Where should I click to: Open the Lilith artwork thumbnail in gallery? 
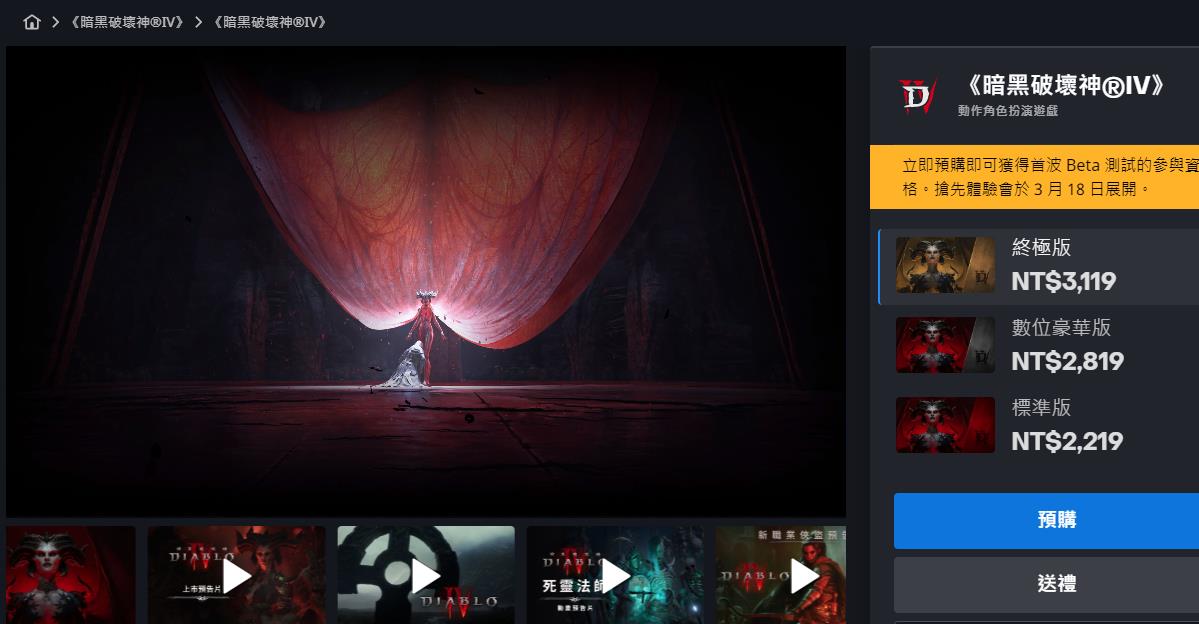click(70, 575)
